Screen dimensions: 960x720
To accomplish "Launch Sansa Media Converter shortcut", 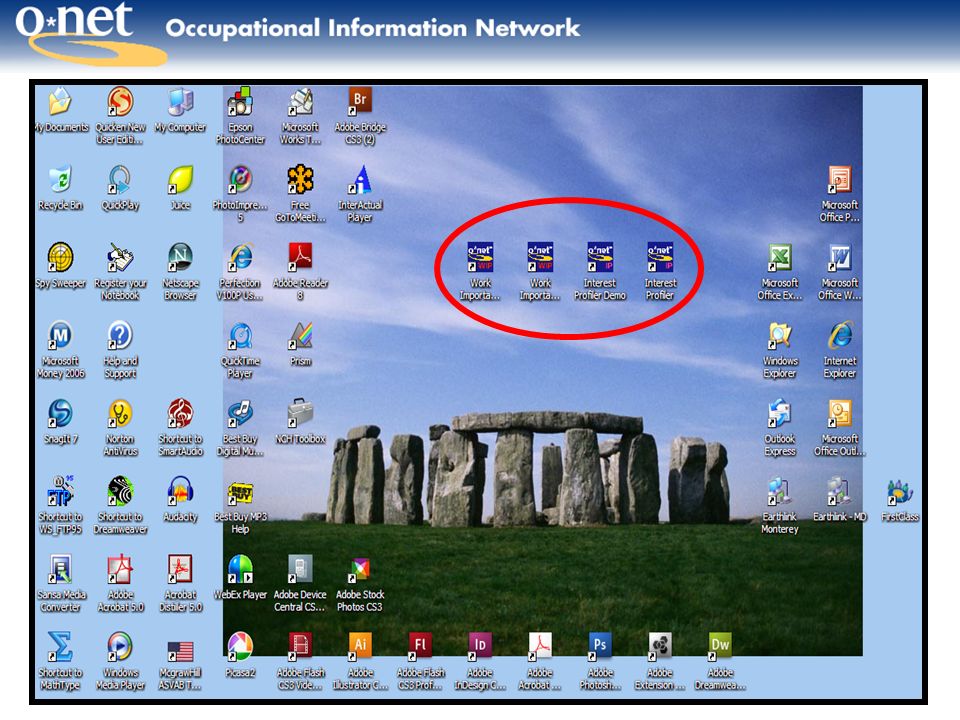I will click(60, 569).
